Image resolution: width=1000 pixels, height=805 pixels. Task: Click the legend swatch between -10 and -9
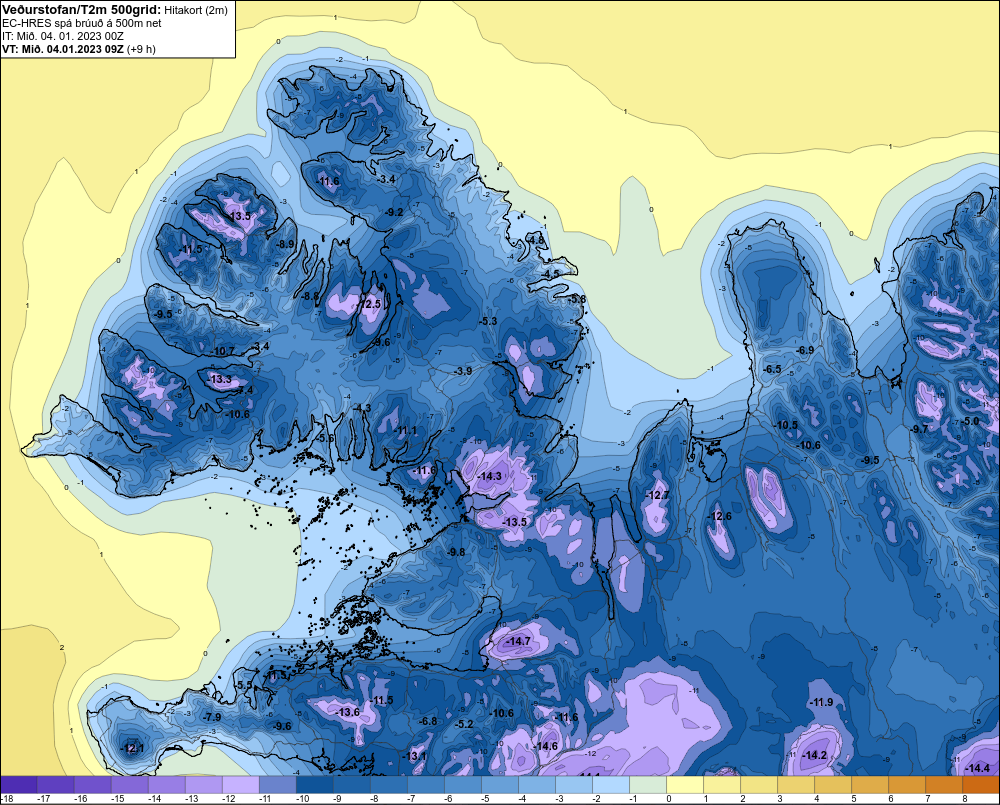[314, 784]
